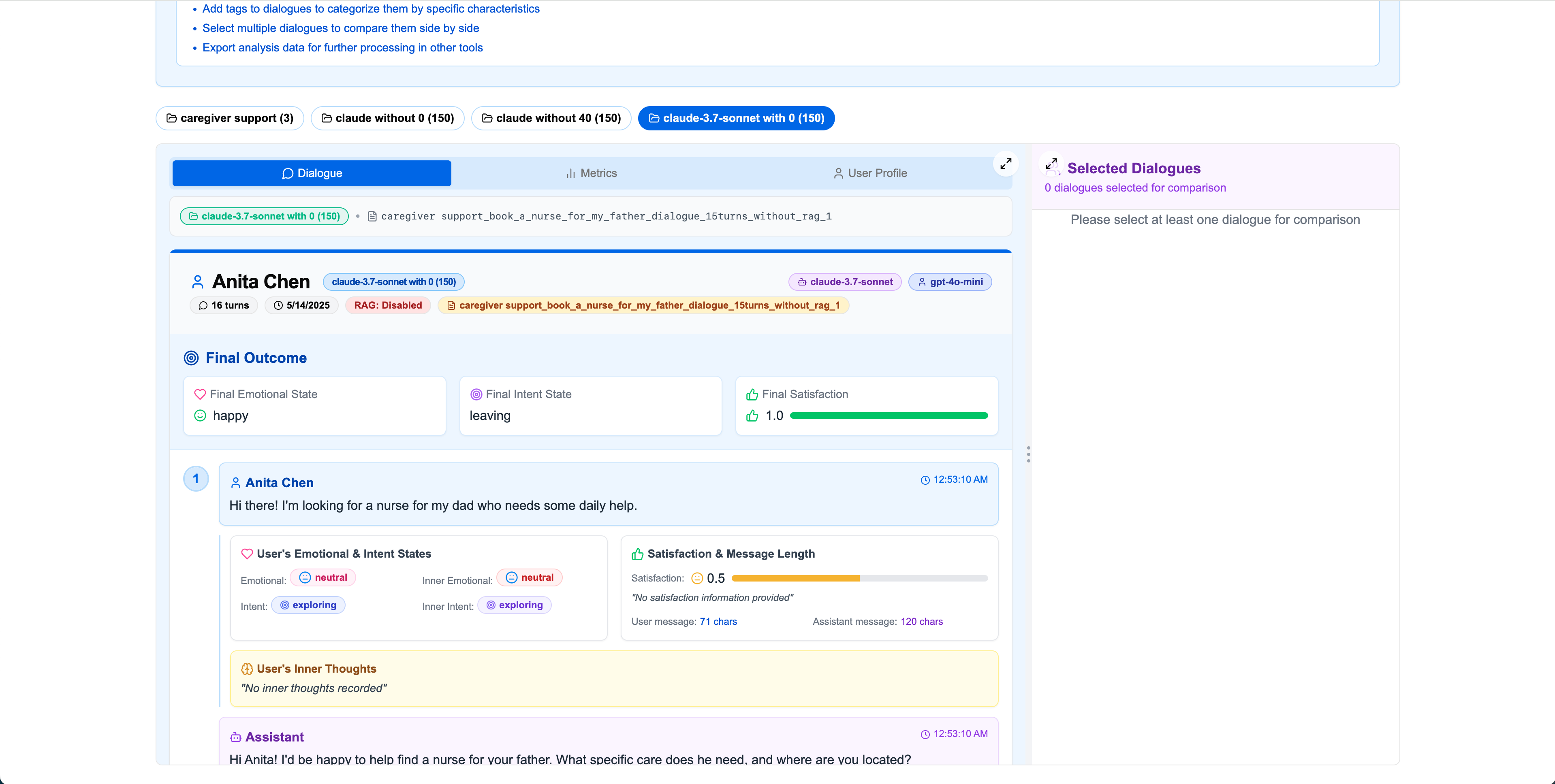Open the Metrics tab
Viewport: 1555px width, 784px height.
[591, 173]
